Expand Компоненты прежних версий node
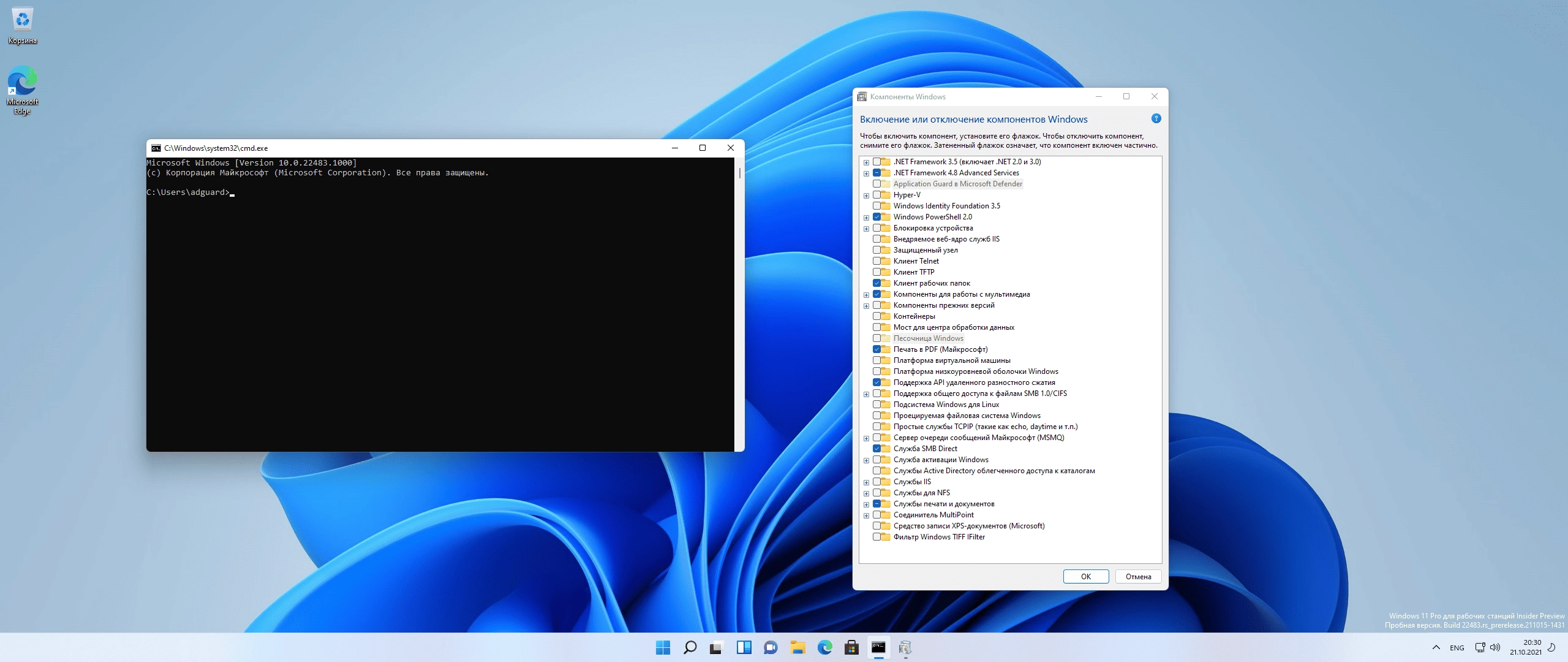Image resolution: width=1568 pixels, height=662 pixels. click(x=866, y=306)
